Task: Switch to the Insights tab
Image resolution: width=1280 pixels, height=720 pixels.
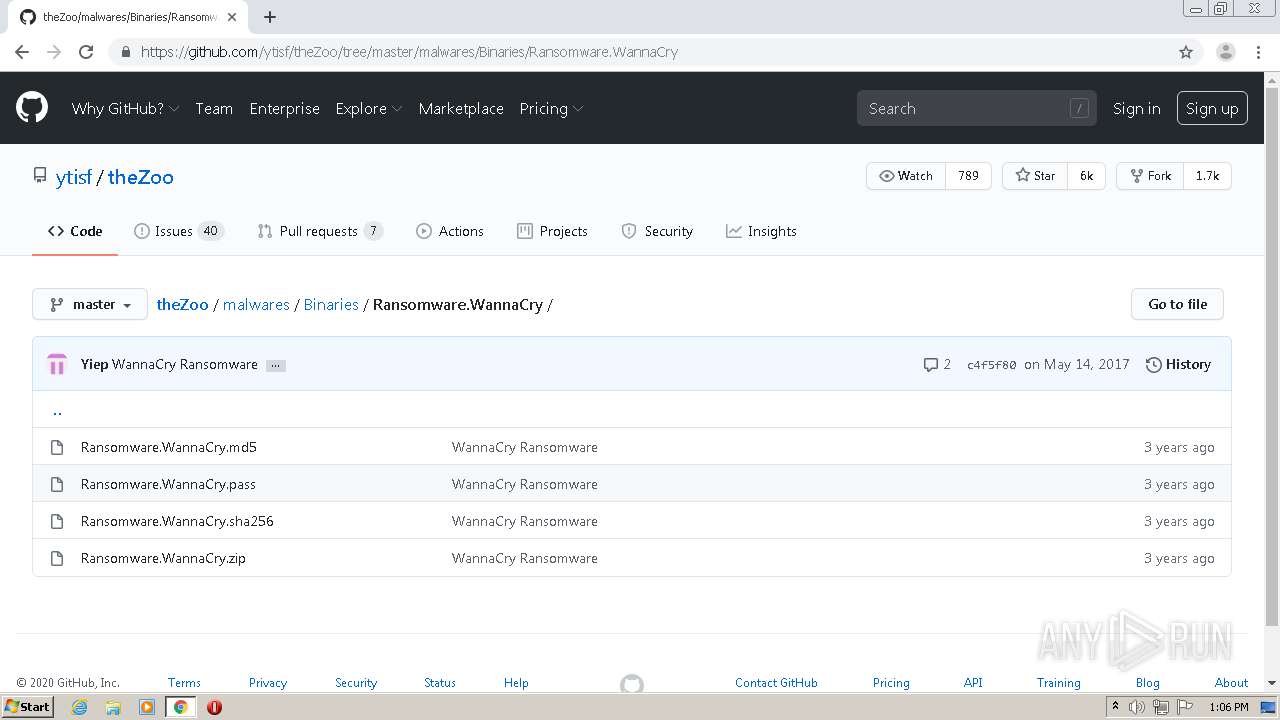Action: tap(761, 231)
